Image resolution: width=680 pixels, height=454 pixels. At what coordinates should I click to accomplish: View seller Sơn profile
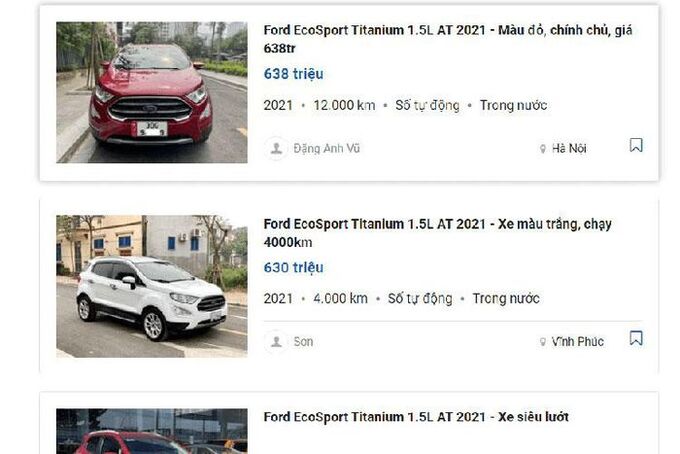[x=303, y=341]
